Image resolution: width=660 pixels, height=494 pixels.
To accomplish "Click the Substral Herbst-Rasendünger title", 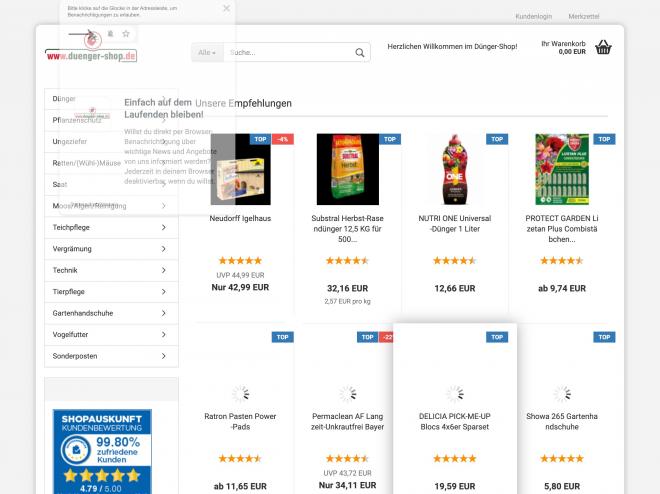I will click(x=348, y=229).
